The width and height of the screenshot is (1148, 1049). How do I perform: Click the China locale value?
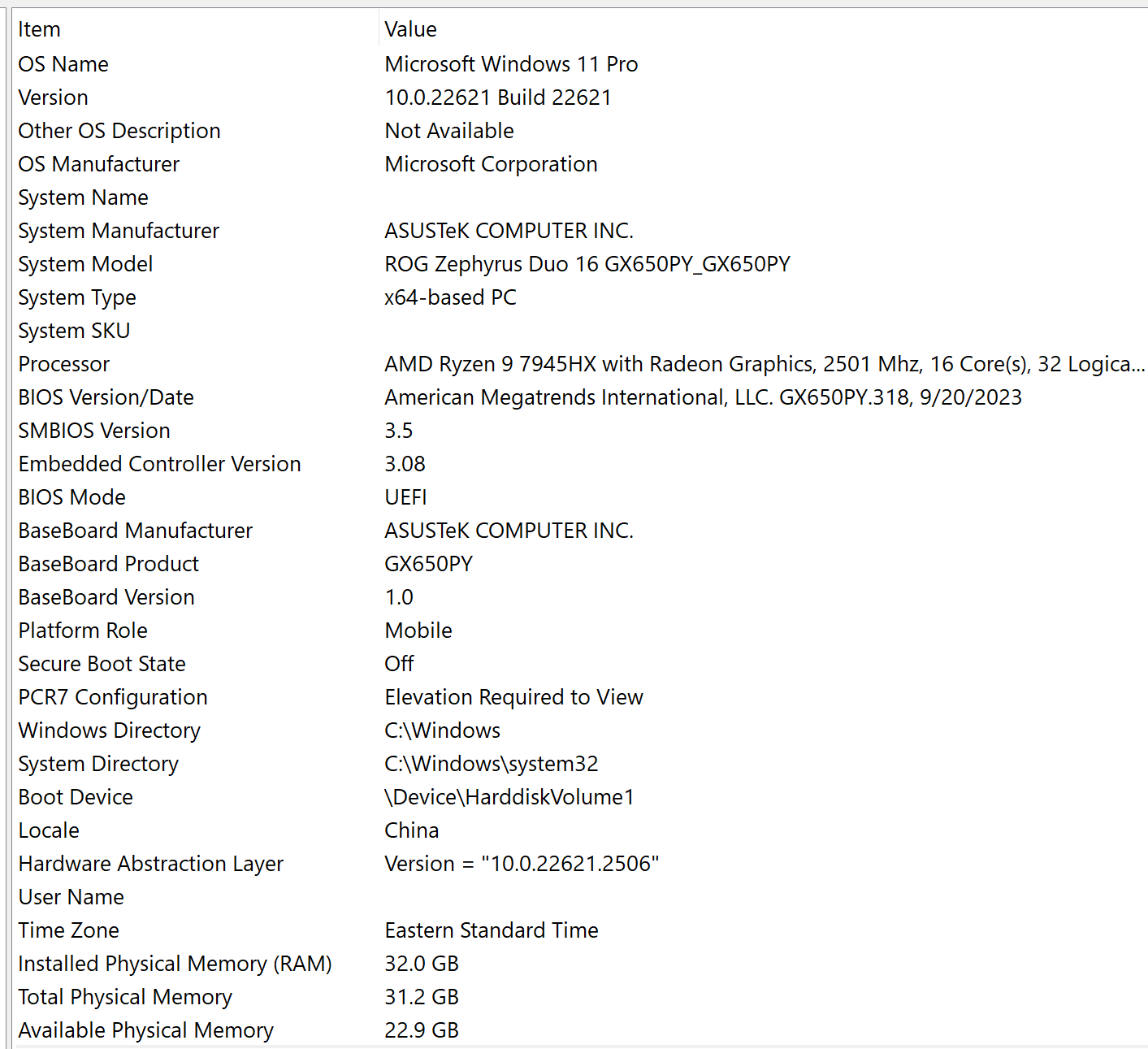(x=412, y=830)
